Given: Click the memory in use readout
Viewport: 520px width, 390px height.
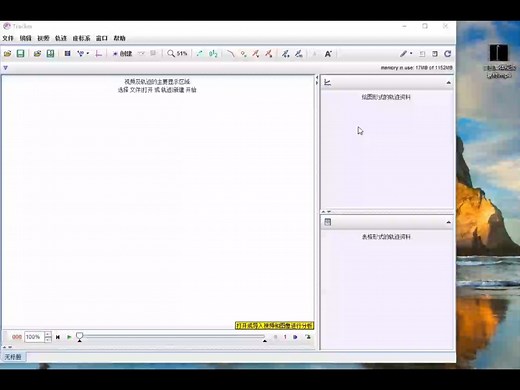Looking at the screenshot, I should tap(417, 68).
